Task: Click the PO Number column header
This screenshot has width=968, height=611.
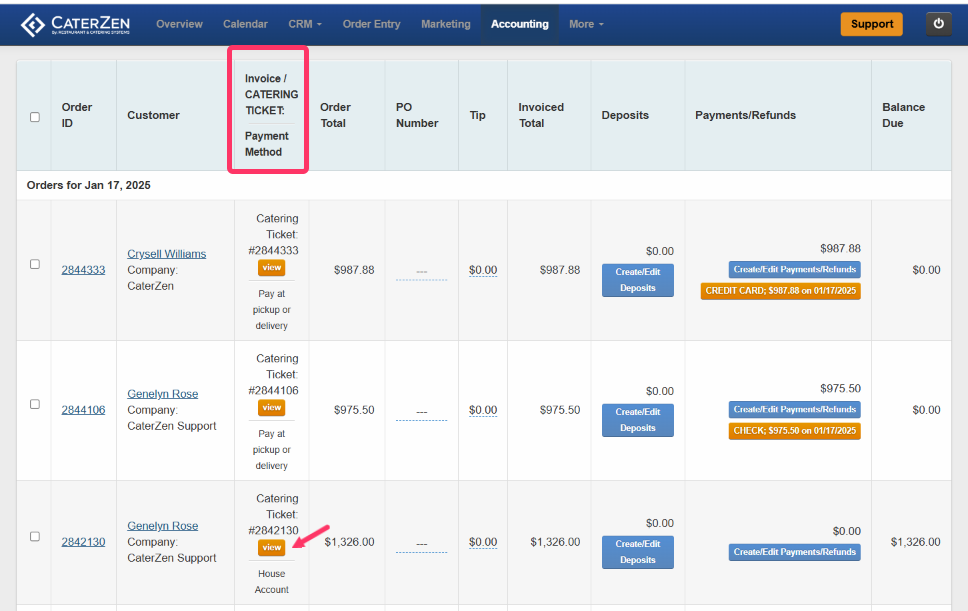Action: tap(417, 115)
